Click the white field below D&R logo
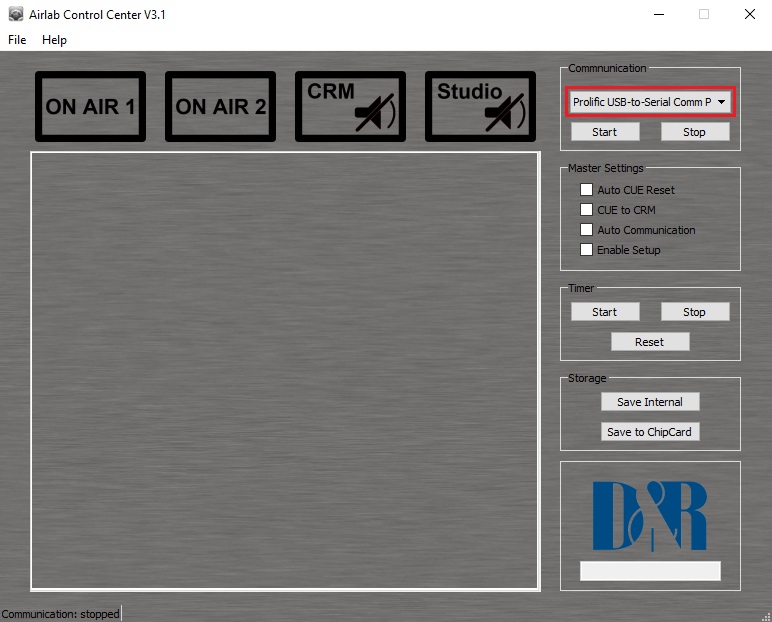 pyautogui.click(x=650, y=571)
